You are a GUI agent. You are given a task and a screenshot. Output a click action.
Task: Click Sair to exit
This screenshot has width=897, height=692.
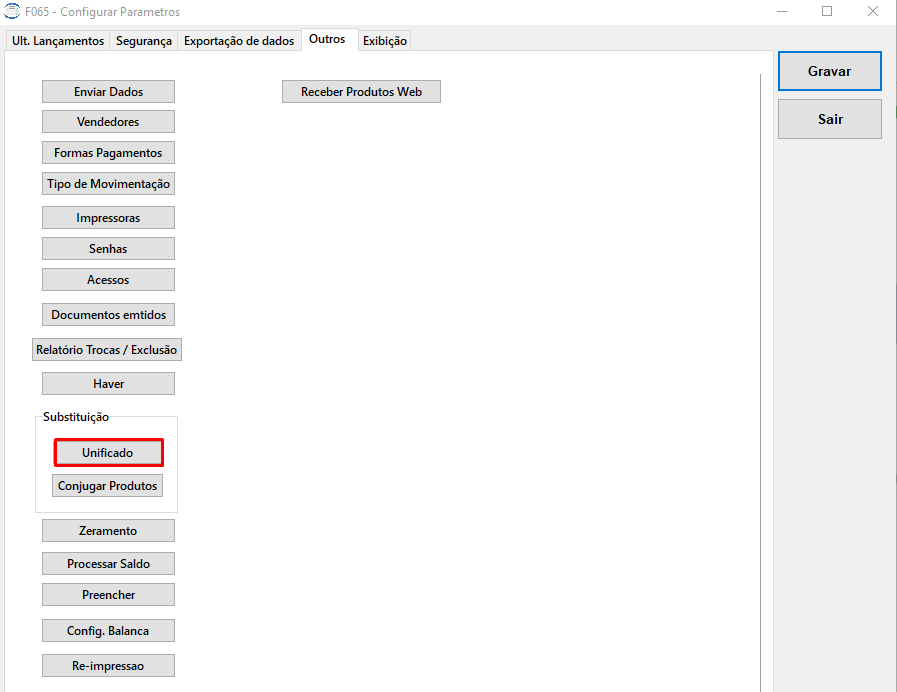click(829, 119)
